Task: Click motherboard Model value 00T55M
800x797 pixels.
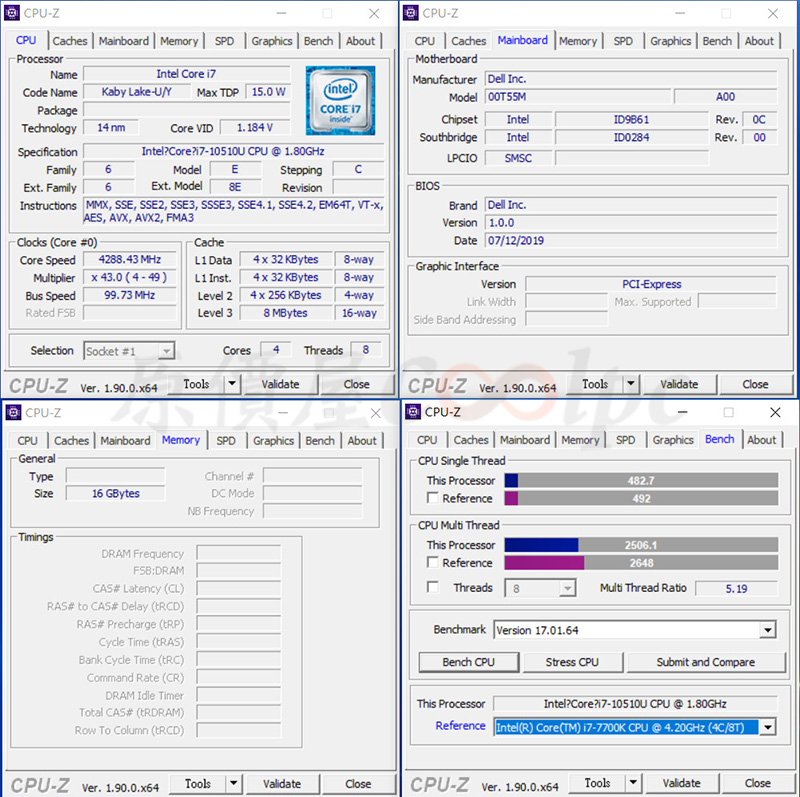Action: pyautogui.click(x=578, y=97)
